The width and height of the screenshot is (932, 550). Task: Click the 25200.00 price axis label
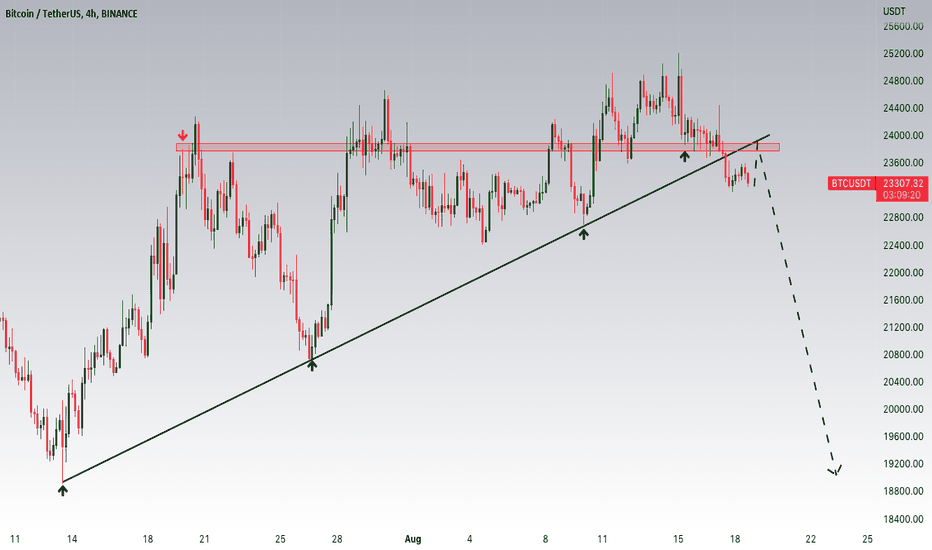coord(903,54)
